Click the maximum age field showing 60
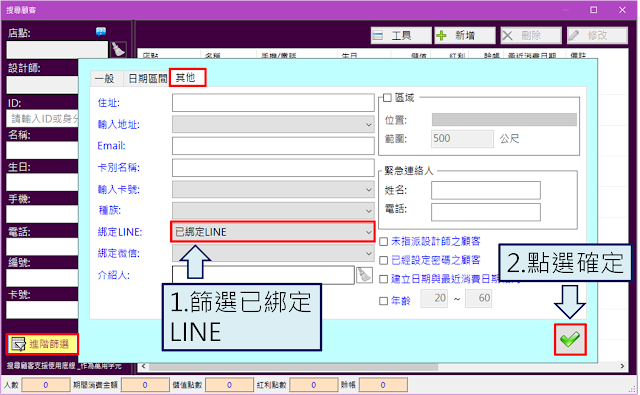Viewport: 640px width, 395px height. 478,299
